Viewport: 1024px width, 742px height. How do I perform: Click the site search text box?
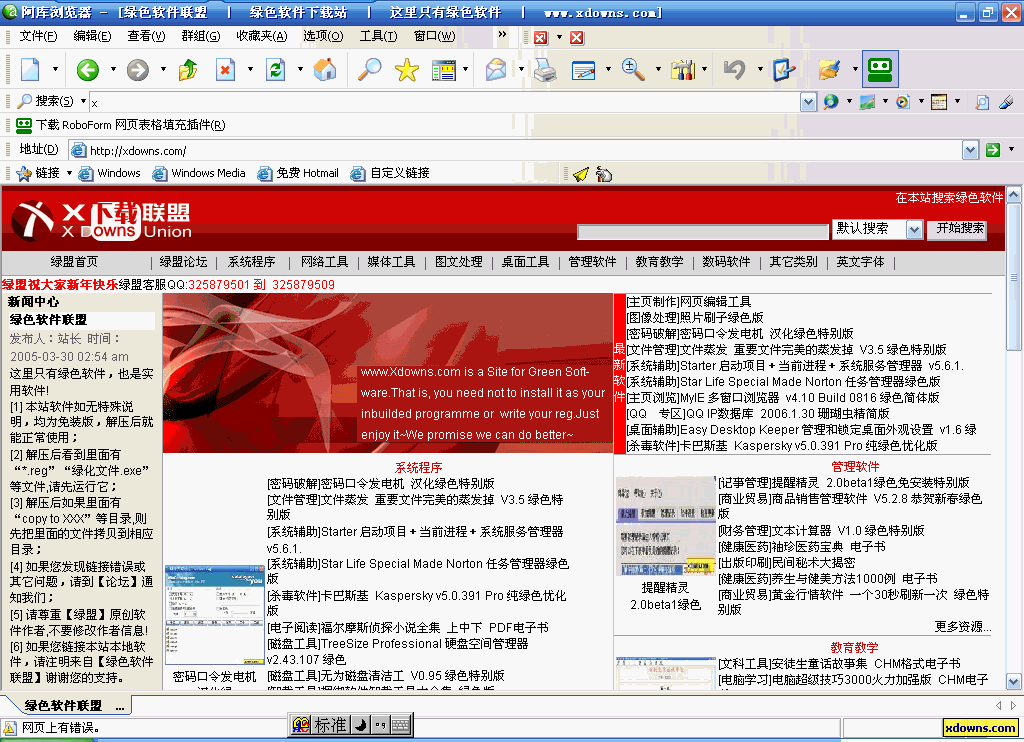[x=703, y=231]
